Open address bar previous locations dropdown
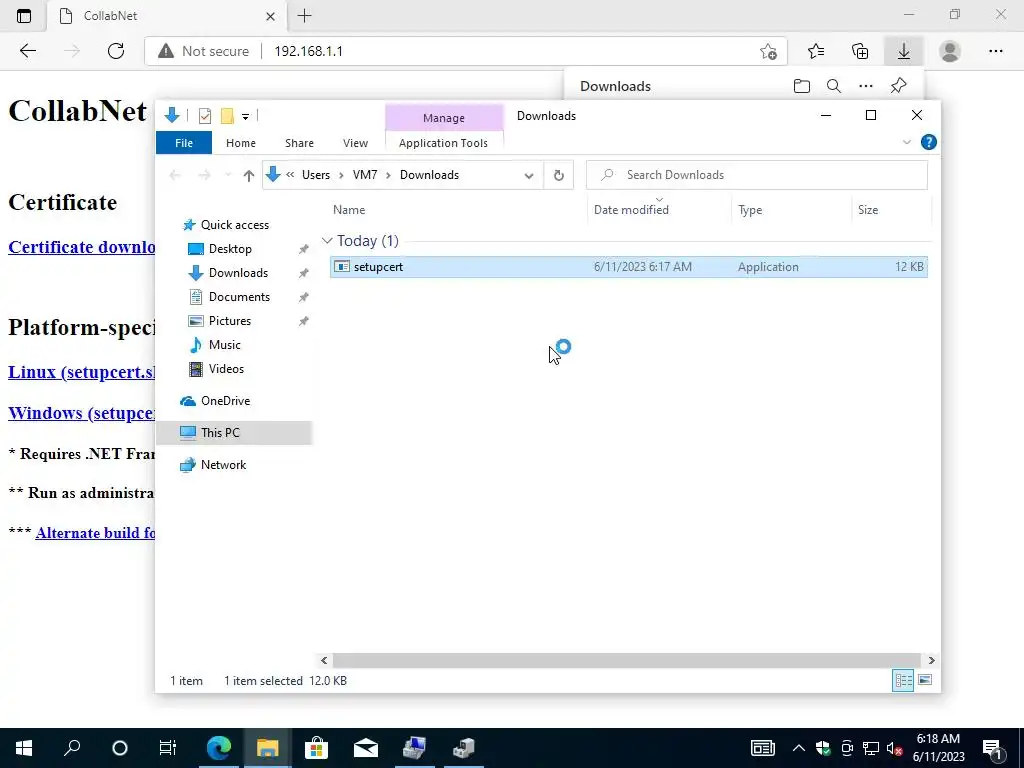Viewport: 1024px width, 768px height. coord(529,175)
